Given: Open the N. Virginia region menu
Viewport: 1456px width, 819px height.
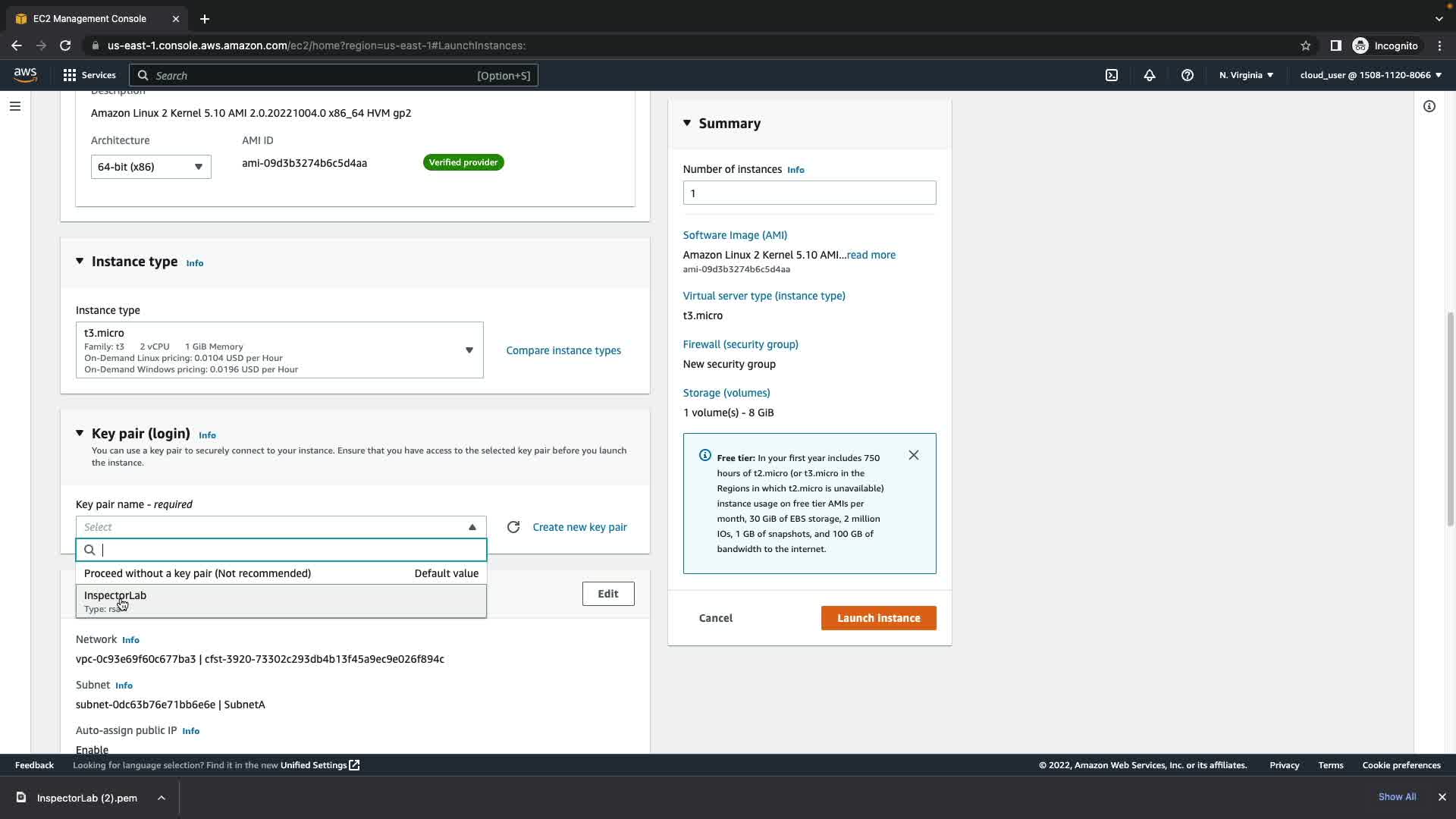Looking at the screenshot, I should click(x=1245, y=75).
